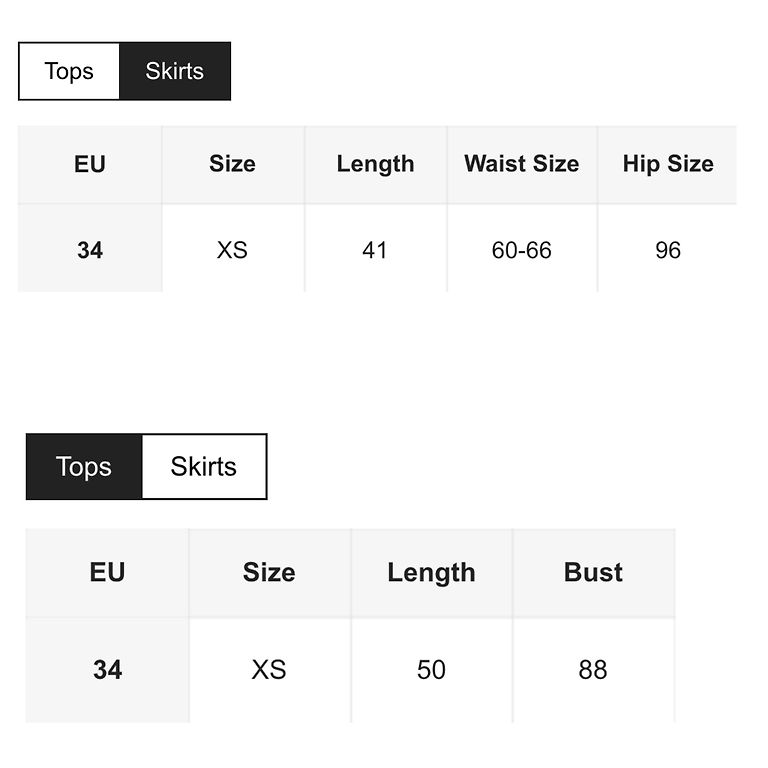This screenshot has width=768, height=768.
Task: Click the Bust column header
Action: [593, 573]
